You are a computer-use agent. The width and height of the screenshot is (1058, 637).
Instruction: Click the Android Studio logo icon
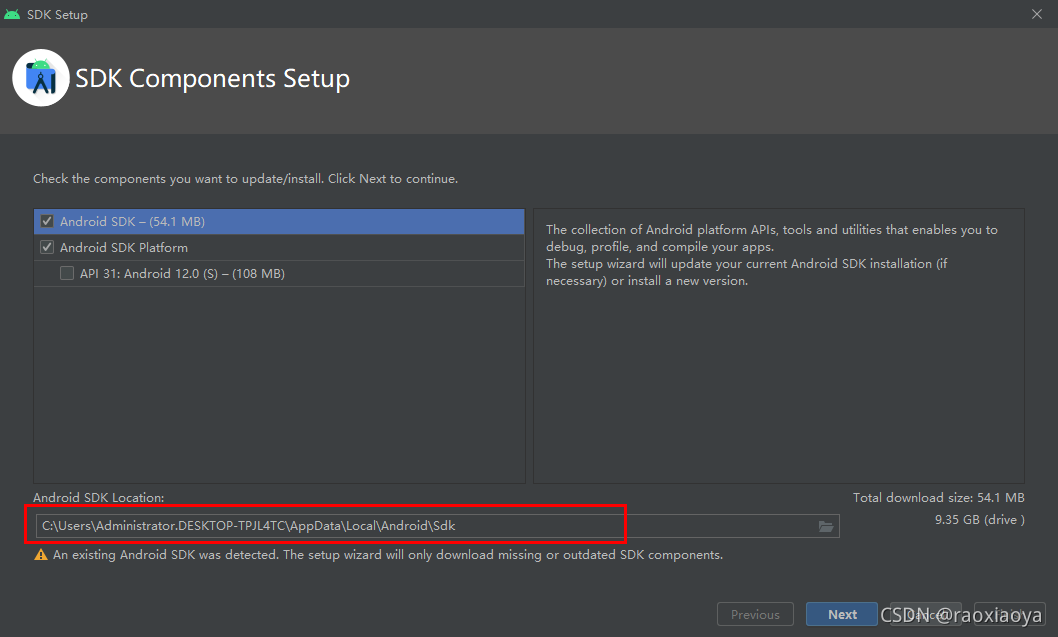(40, 78)
